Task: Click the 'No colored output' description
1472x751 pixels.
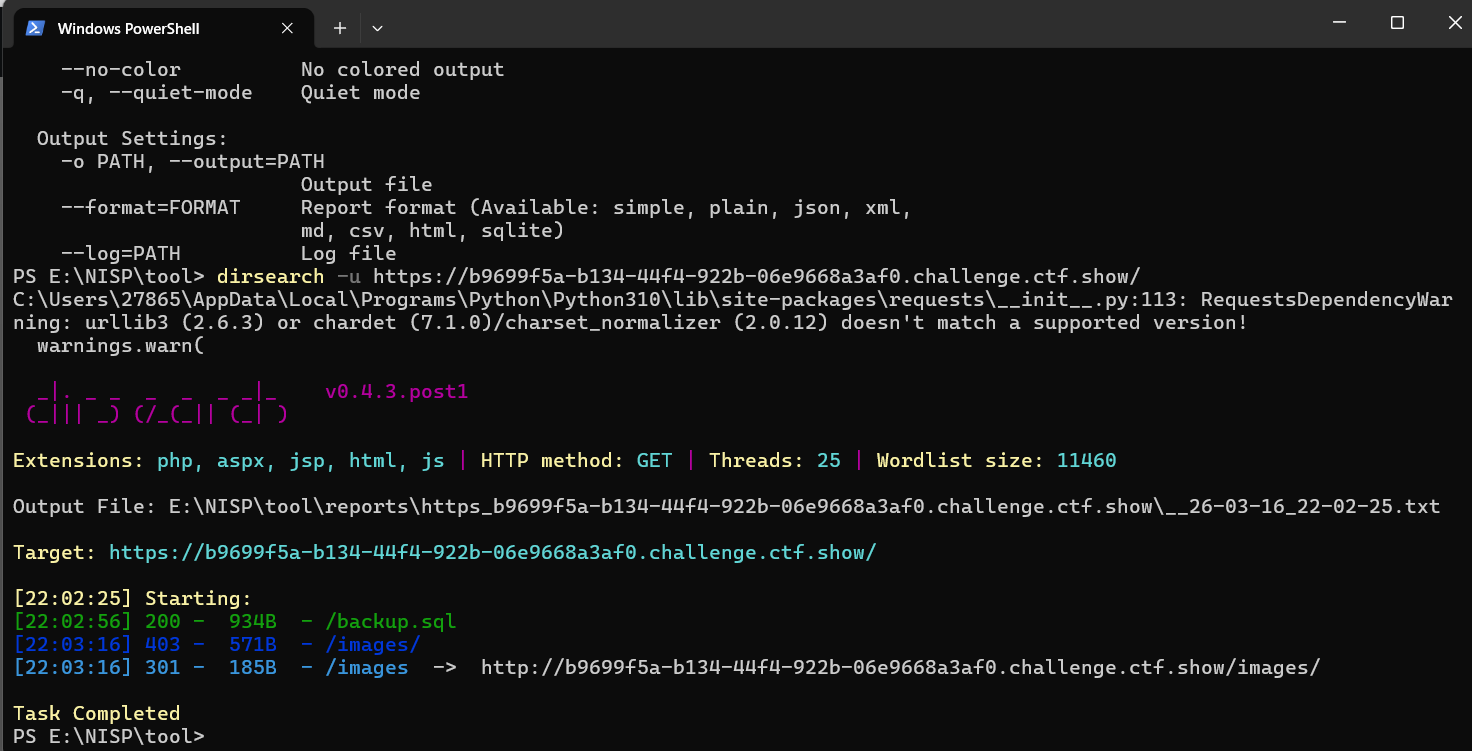Action: pos(402,69)
